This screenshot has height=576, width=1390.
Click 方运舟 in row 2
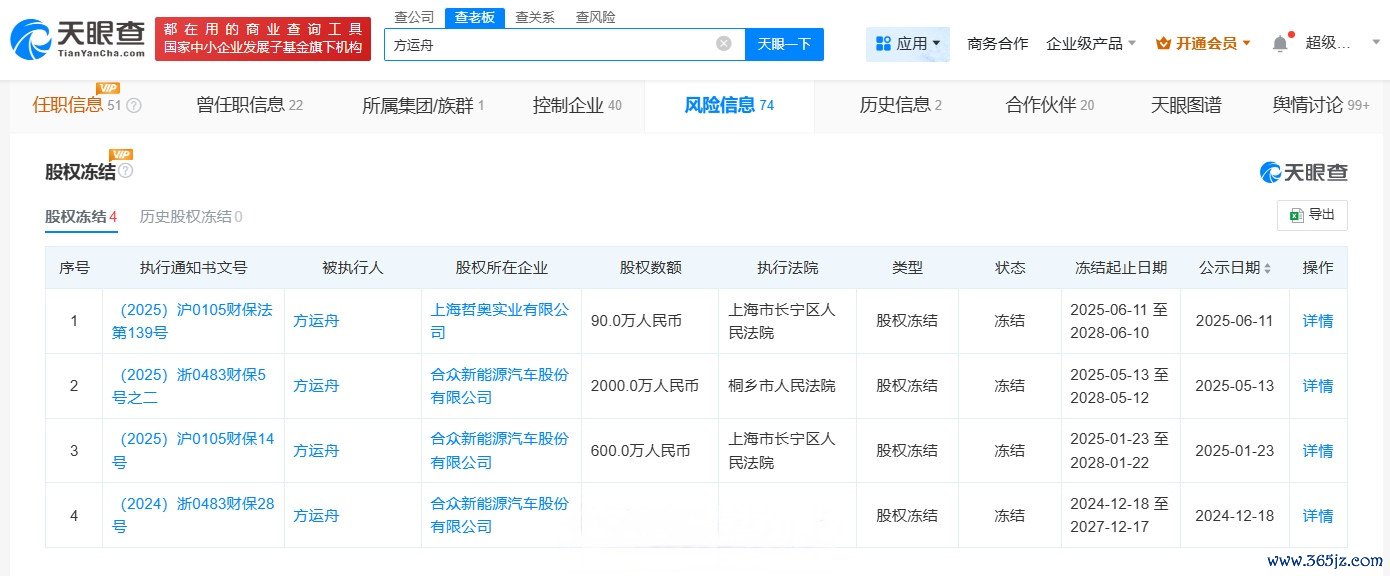316,386
